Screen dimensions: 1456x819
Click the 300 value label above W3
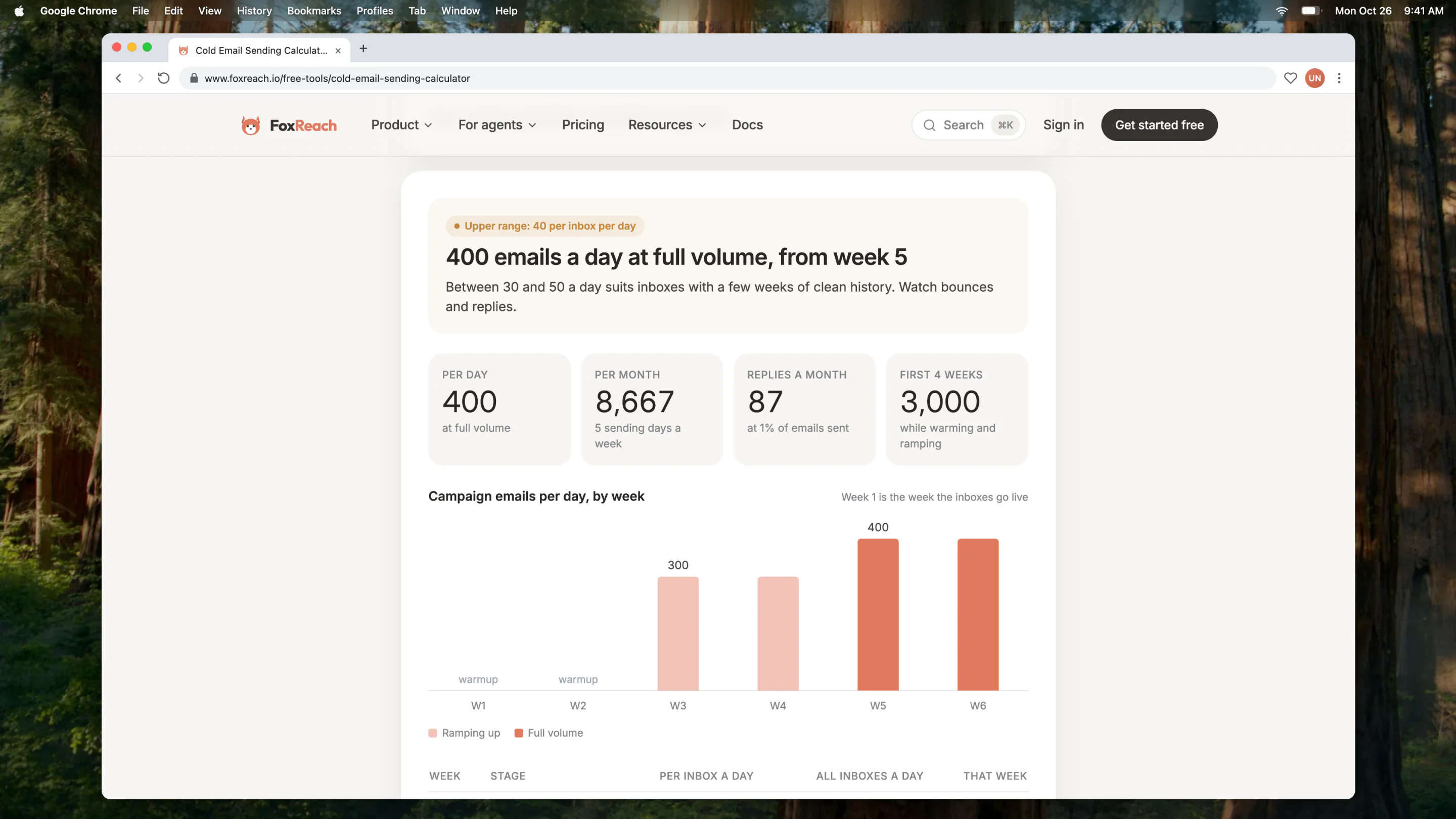pos(677,565)
